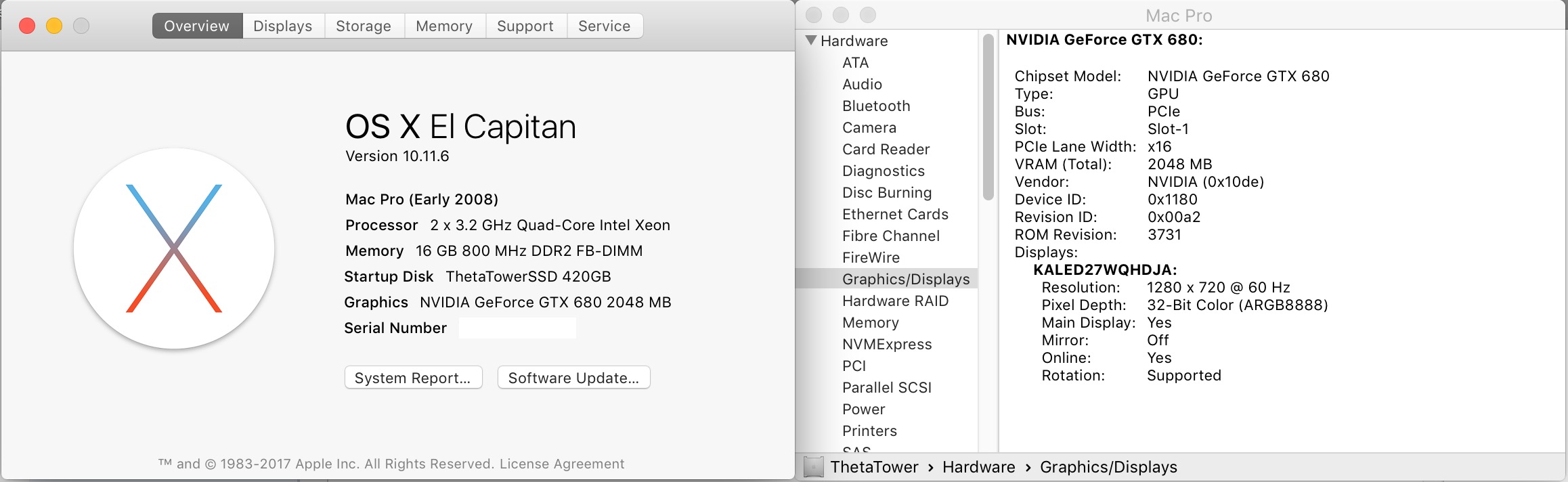This screenshot has height=482, width=1568.
Task: Select FireWire in the sidebar
Action: click(x=871, y=257)
